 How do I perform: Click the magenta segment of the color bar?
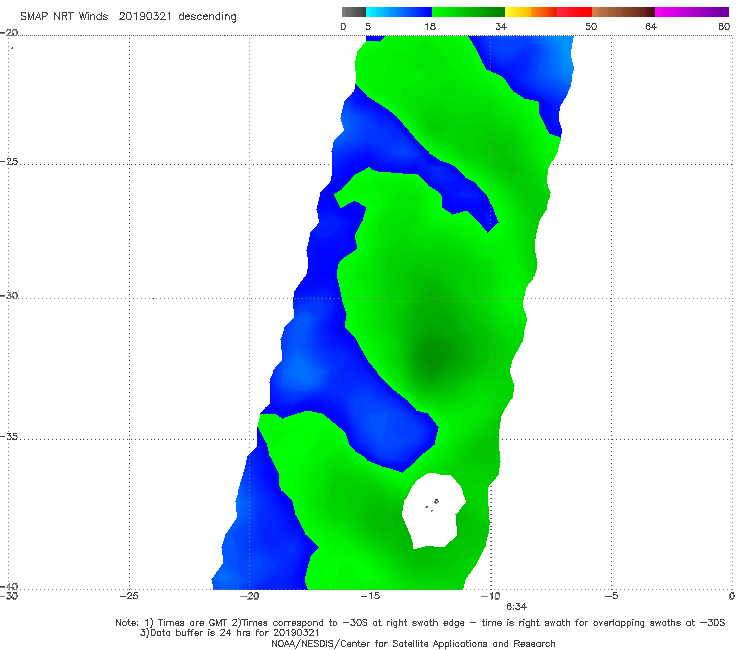(692, 12)
